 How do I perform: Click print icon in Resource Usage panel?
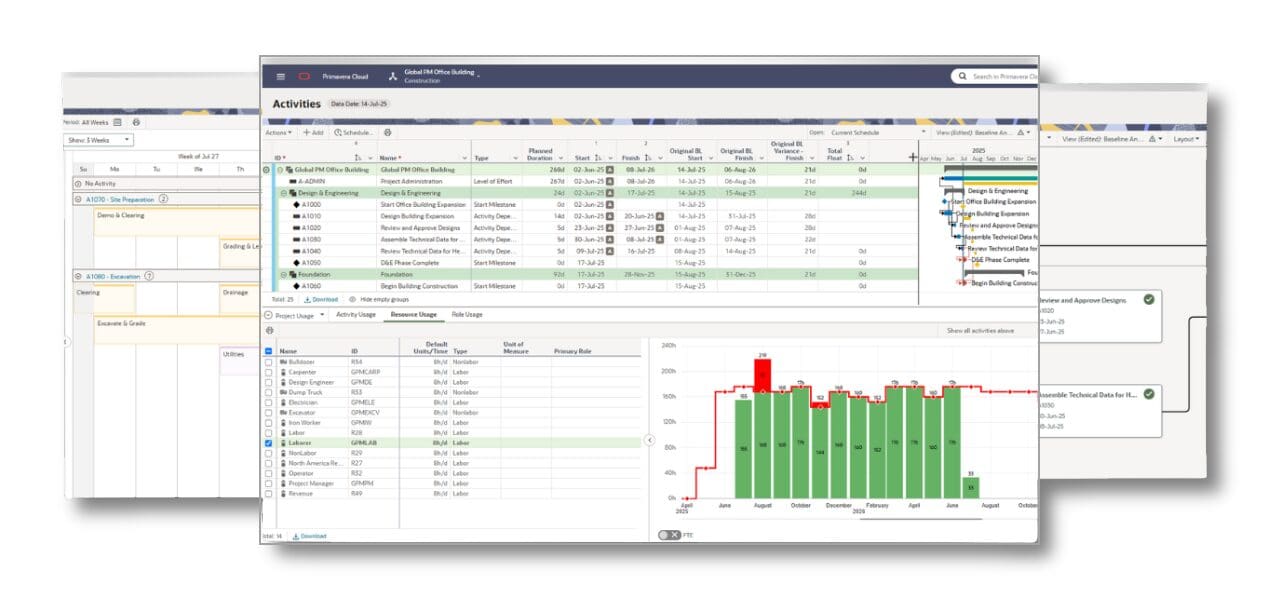tap(269, 330)
